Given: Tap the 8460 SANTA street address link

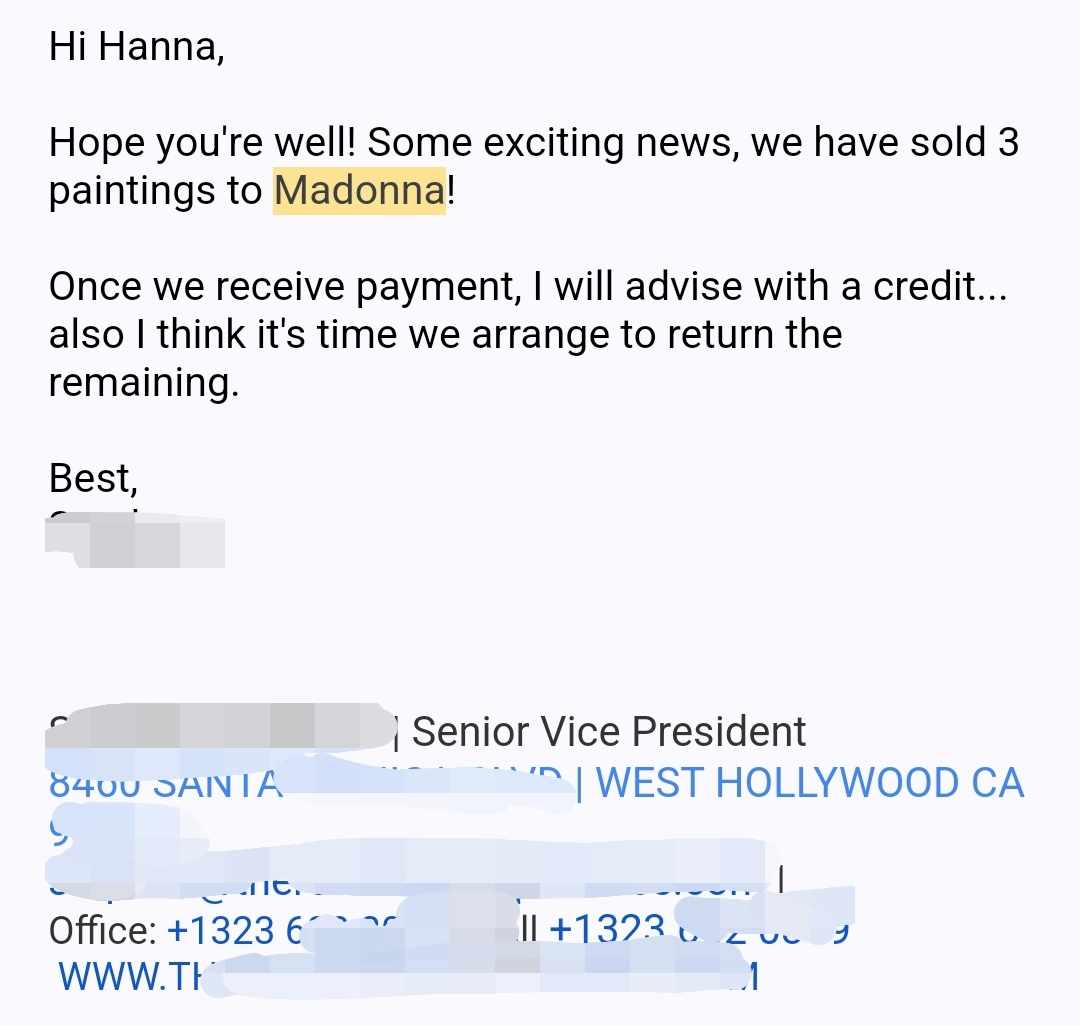Looking at the screenshot, I should pos(165,783).
